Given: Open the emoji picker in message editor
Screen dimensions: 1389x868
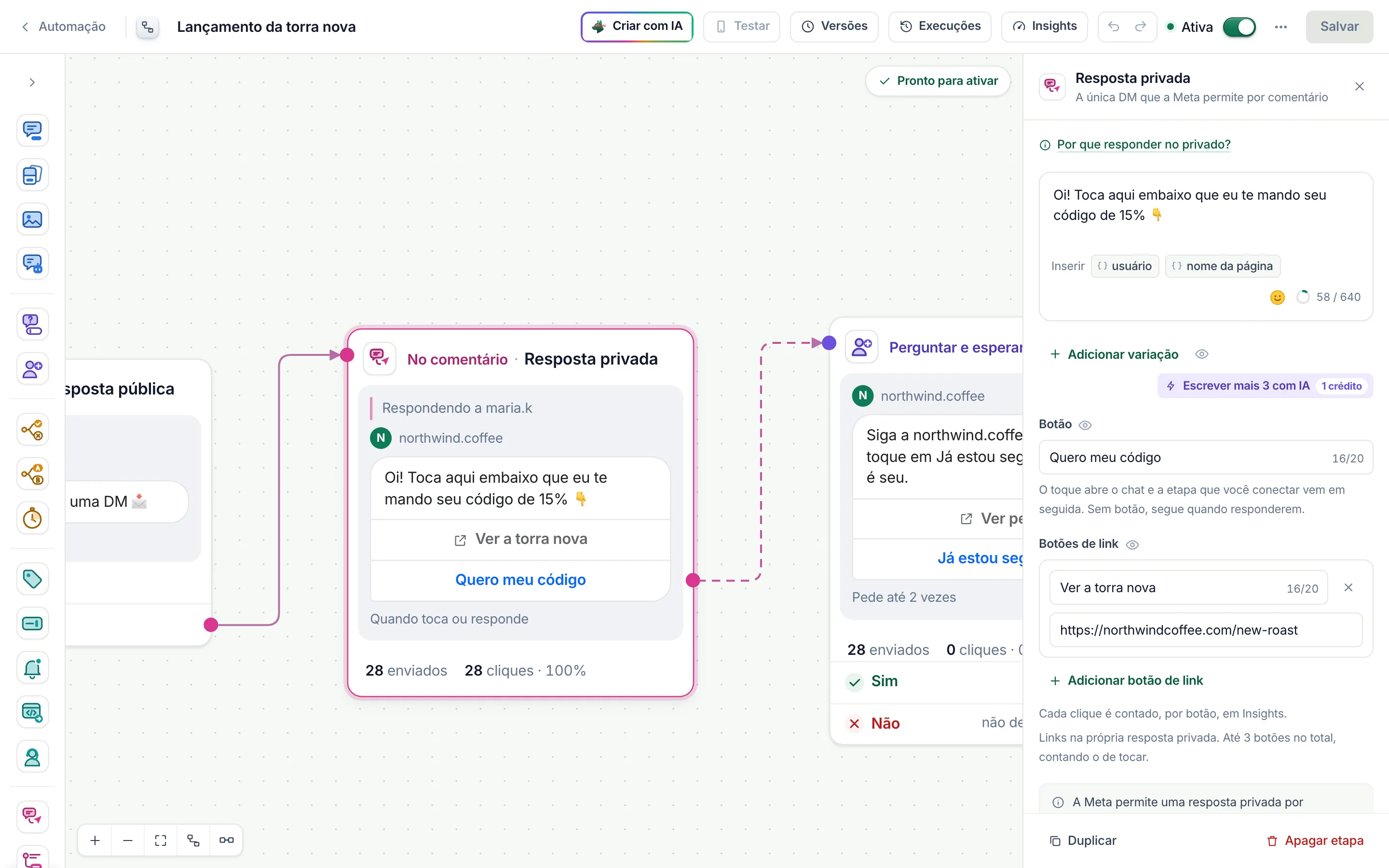Looking at the screenshot, I should point(1277,298).
